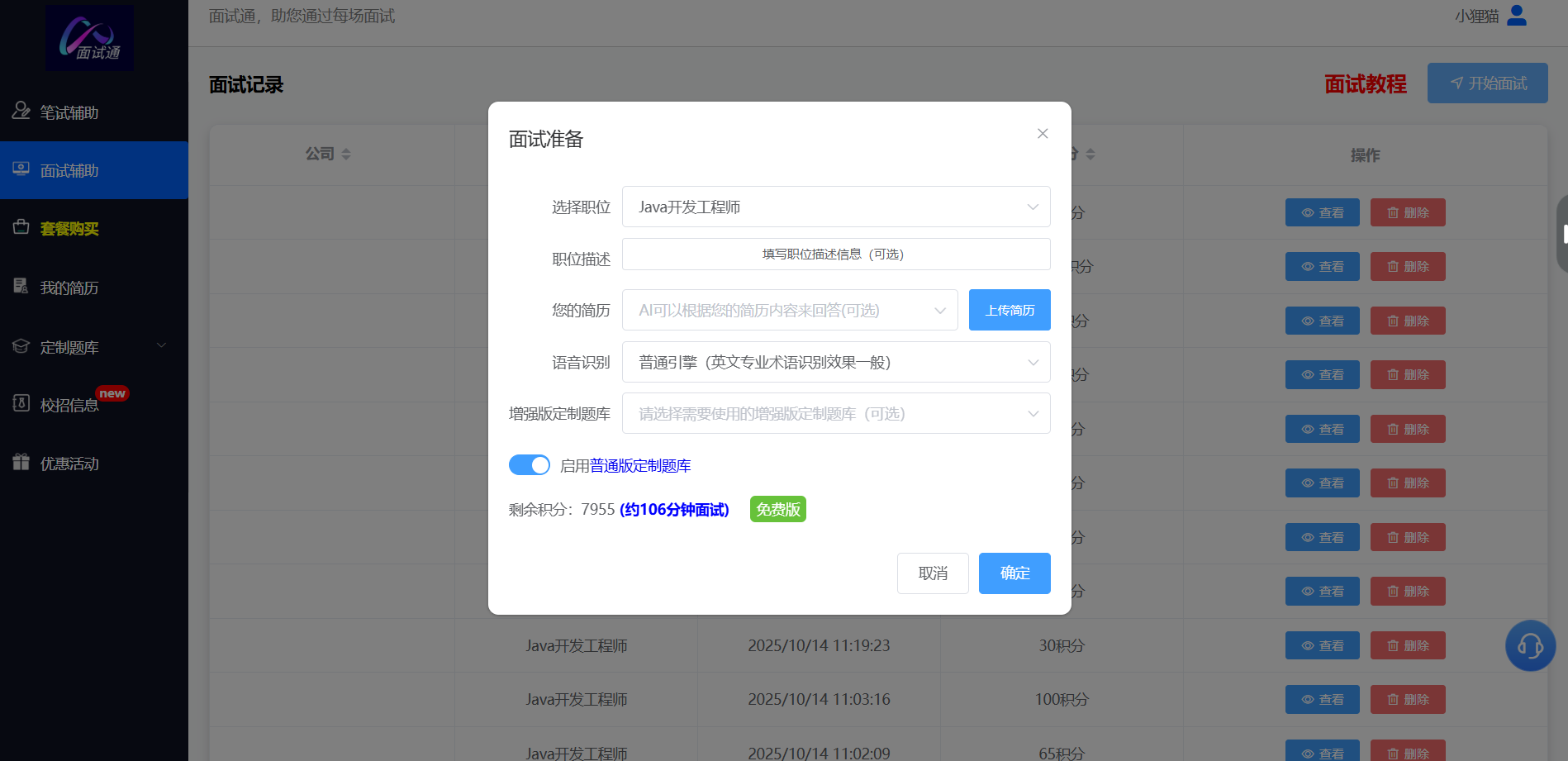Click the (约106分钟面试) text
Viewport: 1568px width, 761px height.
(674, 510)
